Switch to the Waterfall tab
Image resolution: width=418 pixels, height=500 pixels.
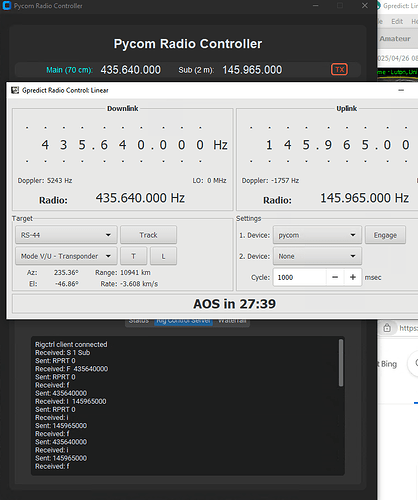(x=232, y=321)
